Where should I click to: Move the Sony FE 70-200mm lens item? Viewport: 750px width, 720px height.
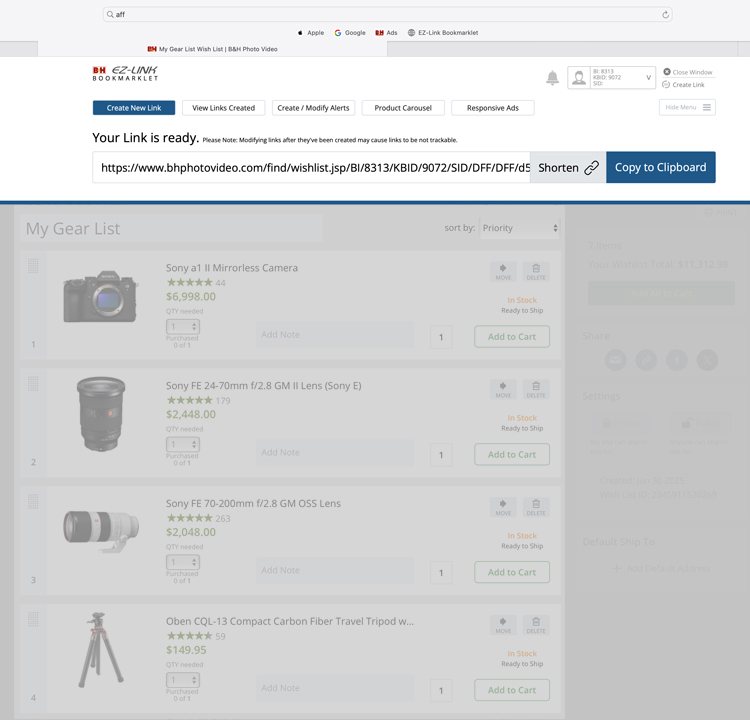click(x=503, y=507)
